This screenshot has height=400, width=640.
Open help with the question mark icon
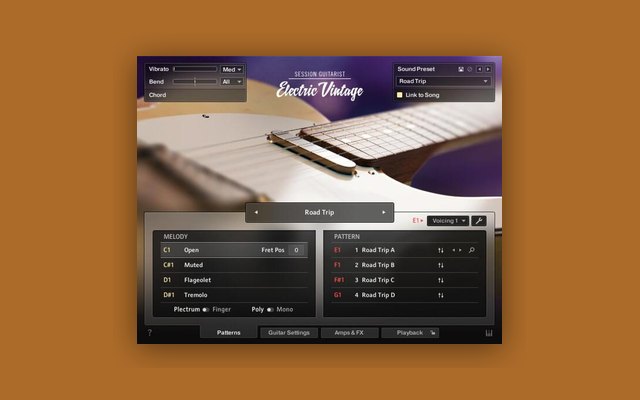(149, 333)
